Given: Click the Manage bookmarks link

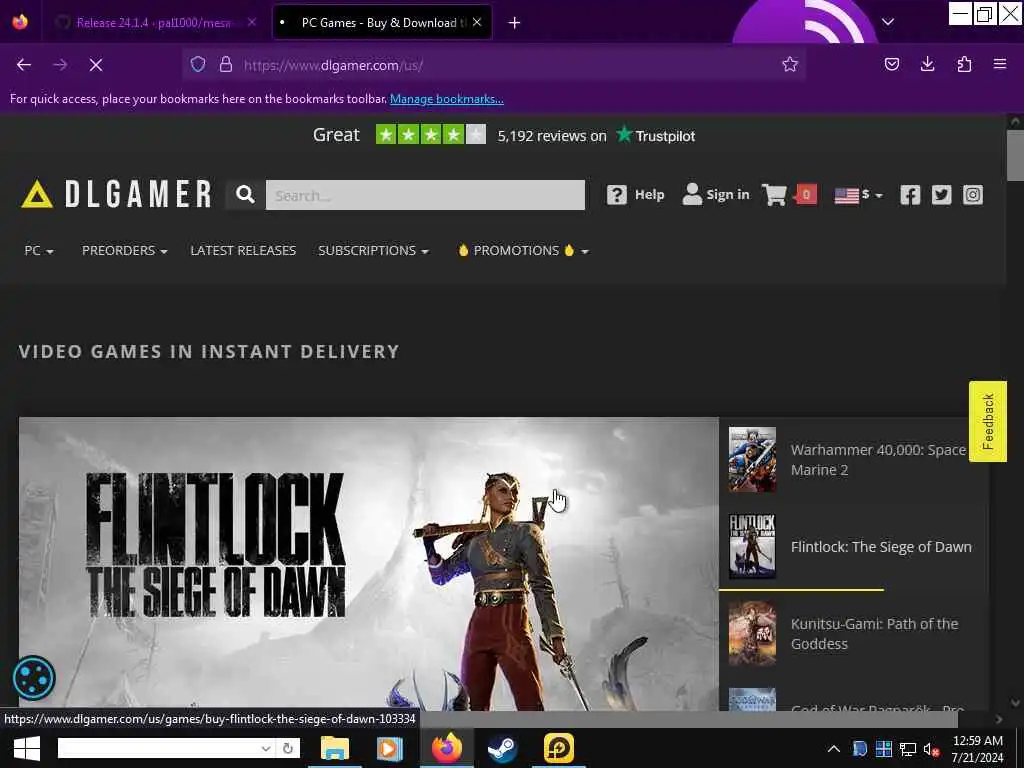Looking at the screenshot, I should [x=447, y=99].
